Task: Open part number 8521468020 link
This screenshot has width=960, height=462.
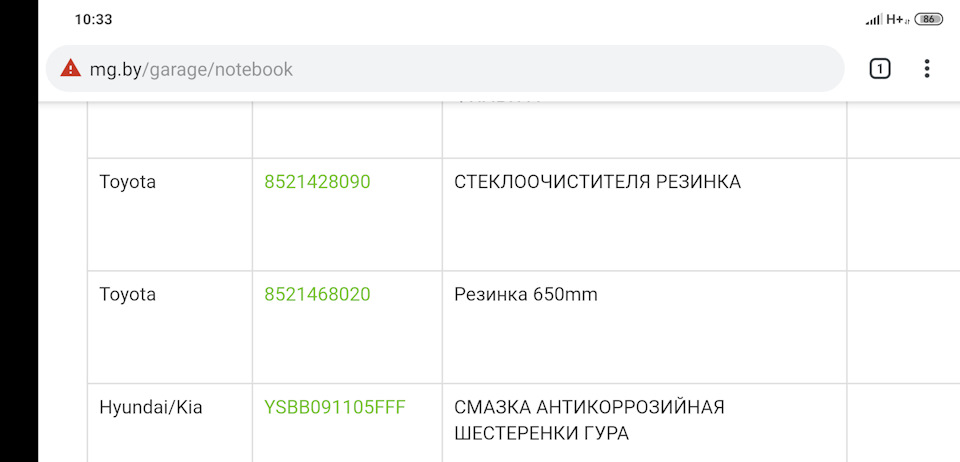Action: (x=317, y=294)
